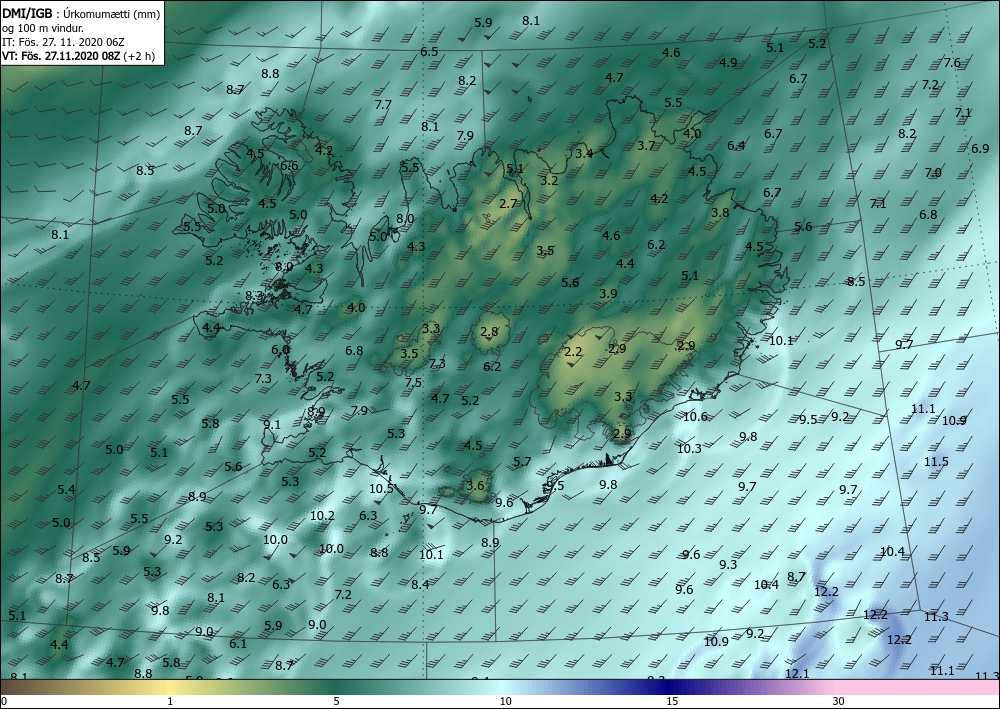Click the map value '6.6'
1000x709 pixels.
(289, 166)
